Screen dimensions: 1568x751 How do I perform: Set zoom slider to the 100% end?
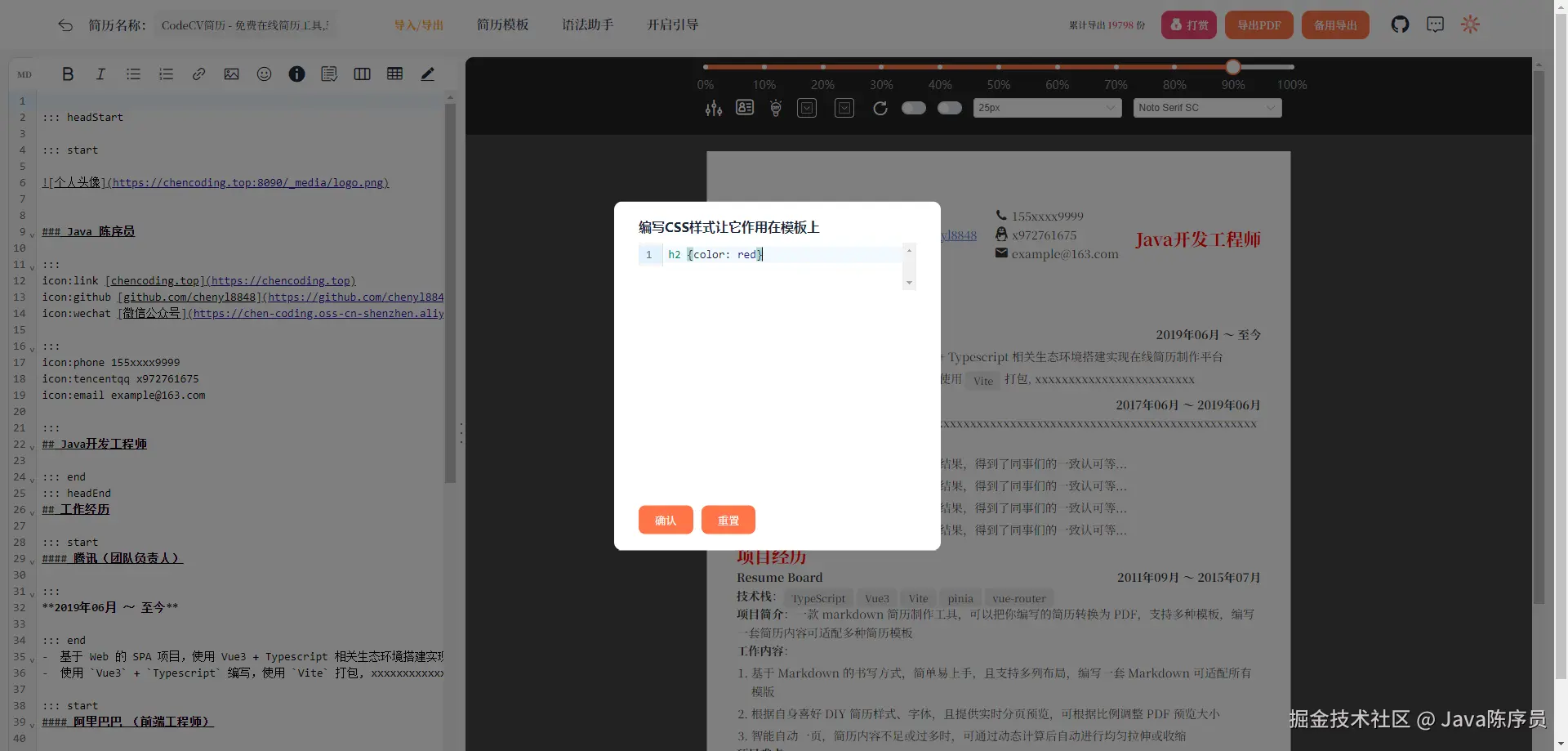coord(1292,67)
